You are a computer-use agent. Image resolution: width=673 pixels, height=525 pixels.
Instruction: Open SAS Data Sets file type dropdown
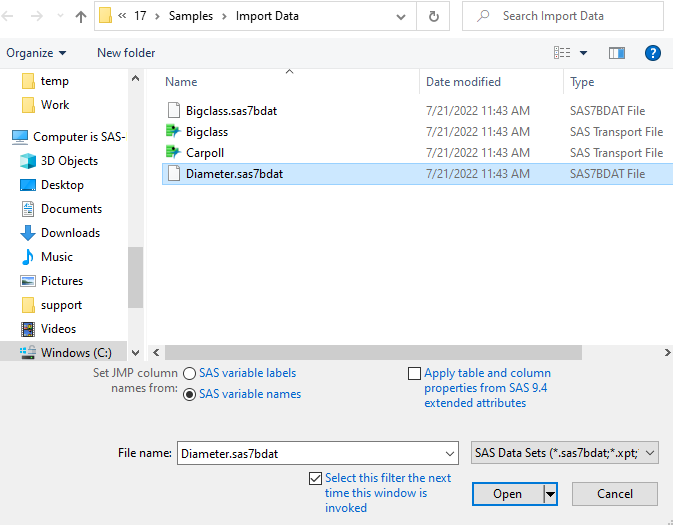click(x=564, y=453)
